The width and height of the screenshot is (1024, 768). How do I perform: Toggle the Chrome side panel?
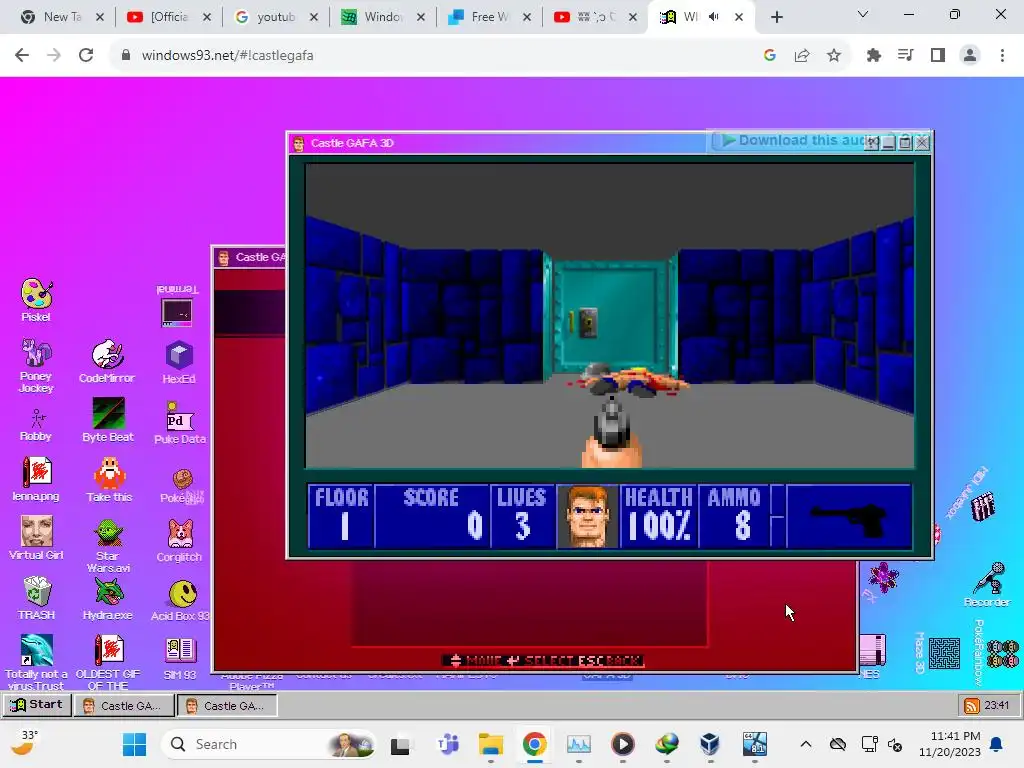[x=938, y=56]
